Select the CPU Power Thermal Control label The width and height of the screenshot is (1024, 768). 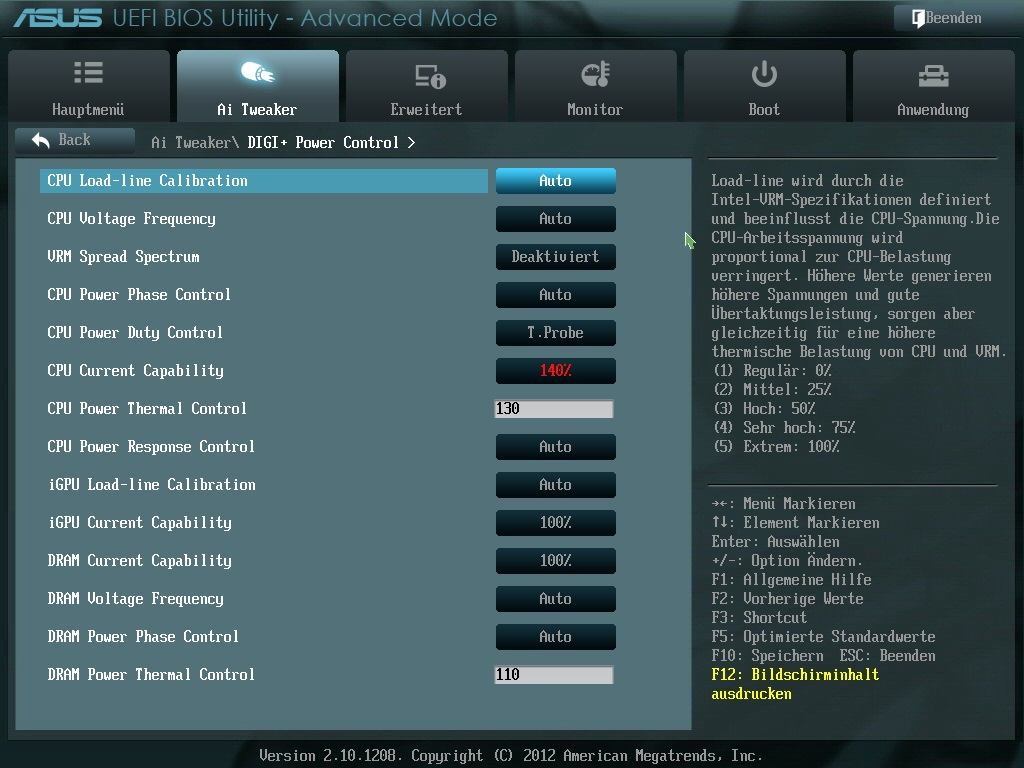pos(147,409)
